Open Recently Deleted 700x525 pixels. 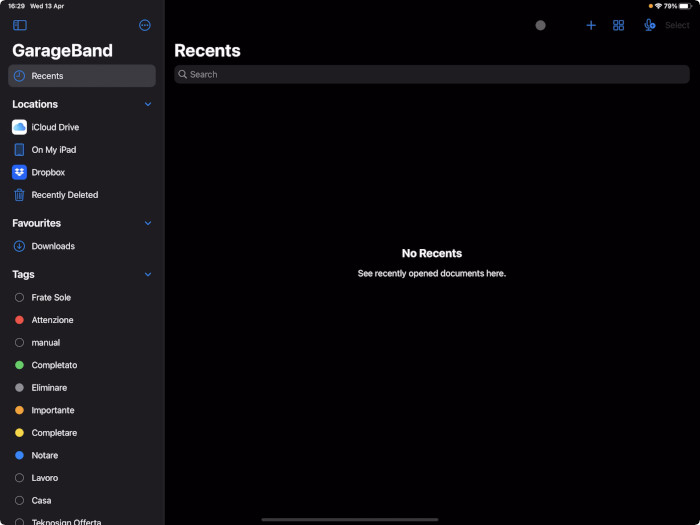pyautogui.click(x=82, y=195)
